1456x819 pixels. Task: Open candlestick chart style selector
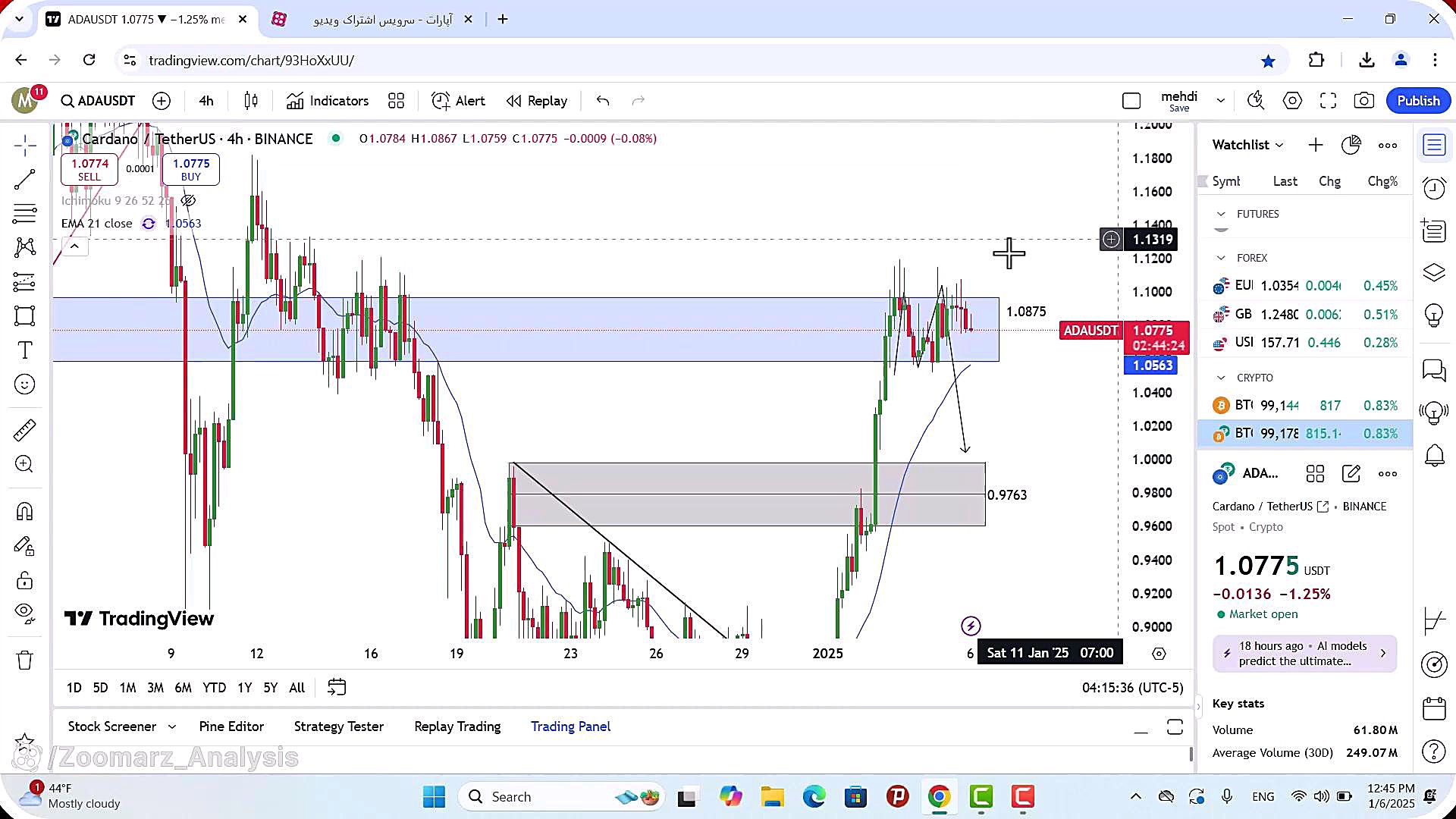click(251, 101)
